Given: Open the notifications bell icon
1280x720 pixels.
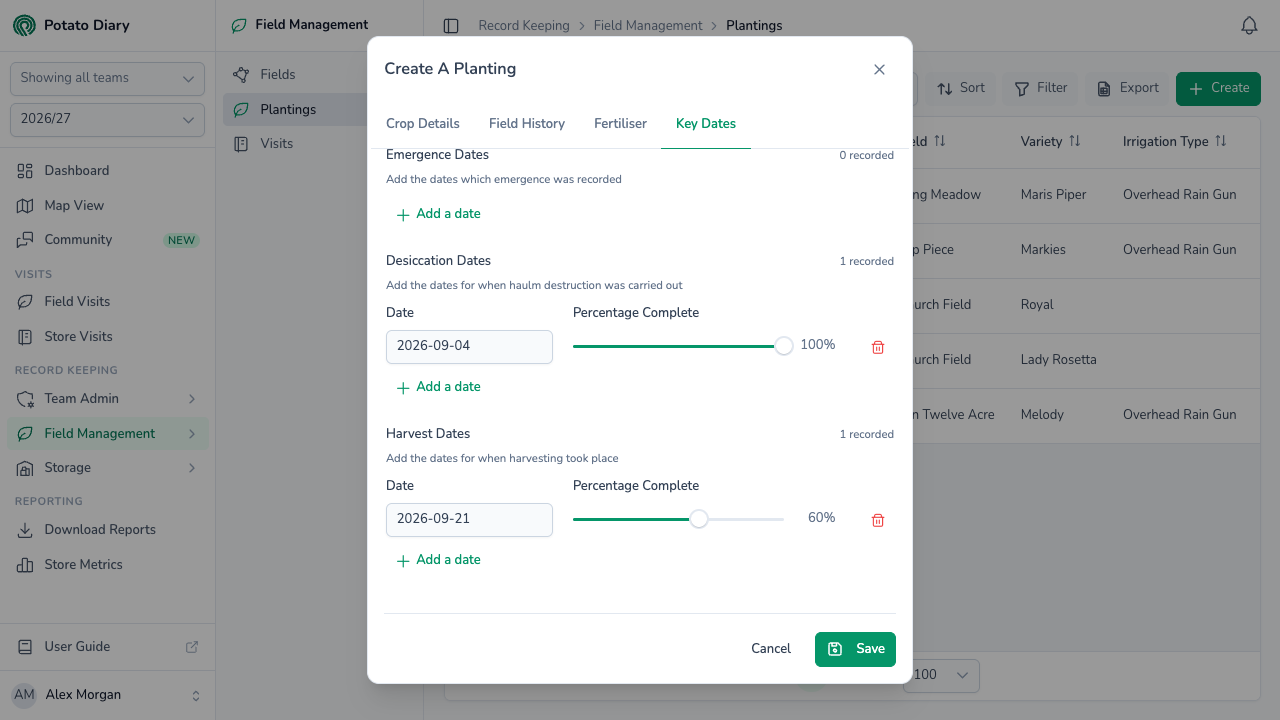Looking at the screenshot, I should (1249, 26).
